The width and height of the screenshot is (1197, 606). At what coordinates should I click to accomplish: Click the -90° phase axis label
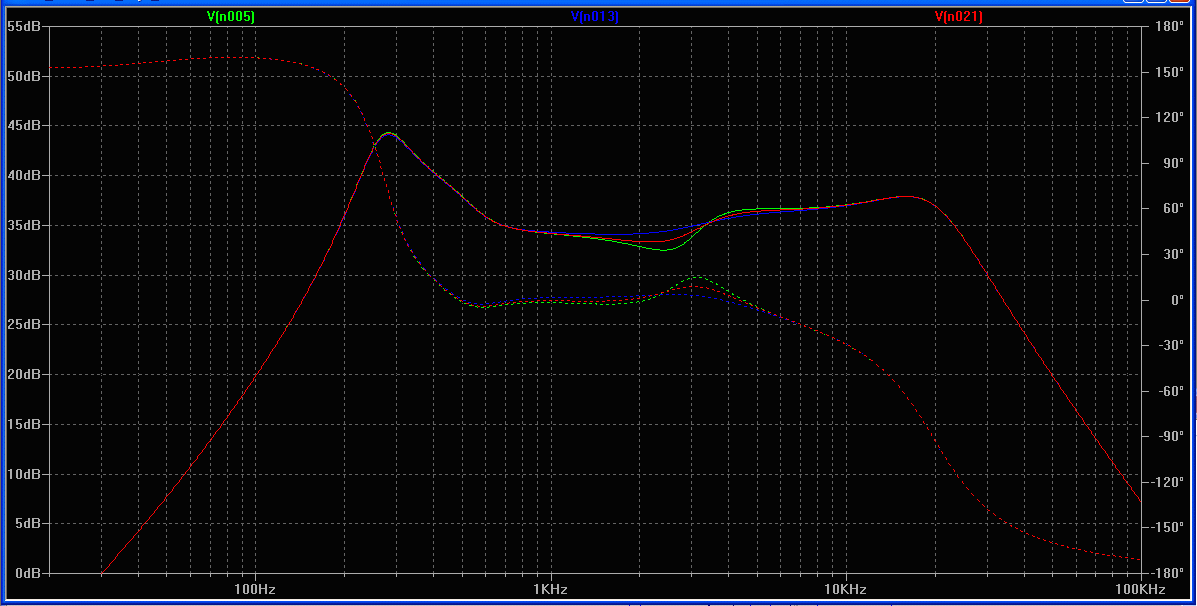[1170, 437]
